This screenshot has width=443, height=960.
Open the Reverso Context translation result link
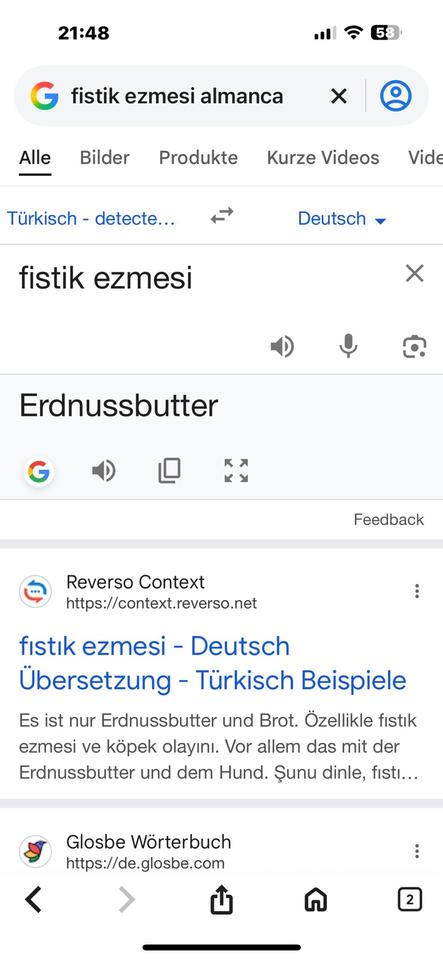[212, 663]
